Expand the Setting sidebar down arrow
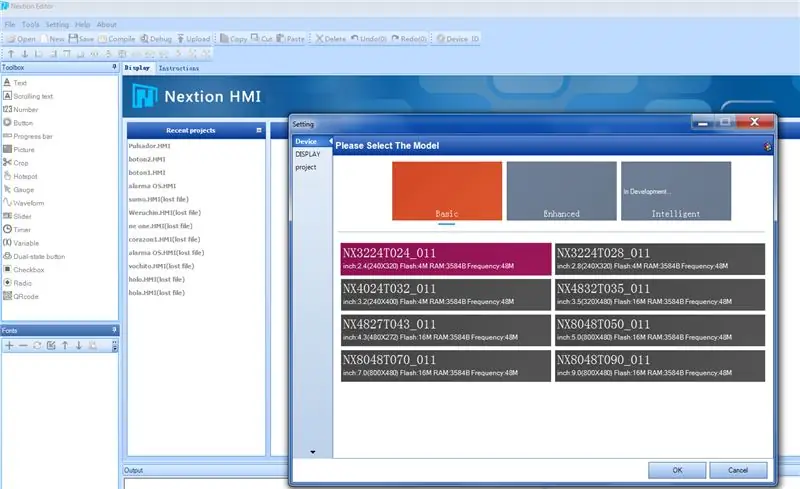This screenshot has height=489, width=800. 312,452
